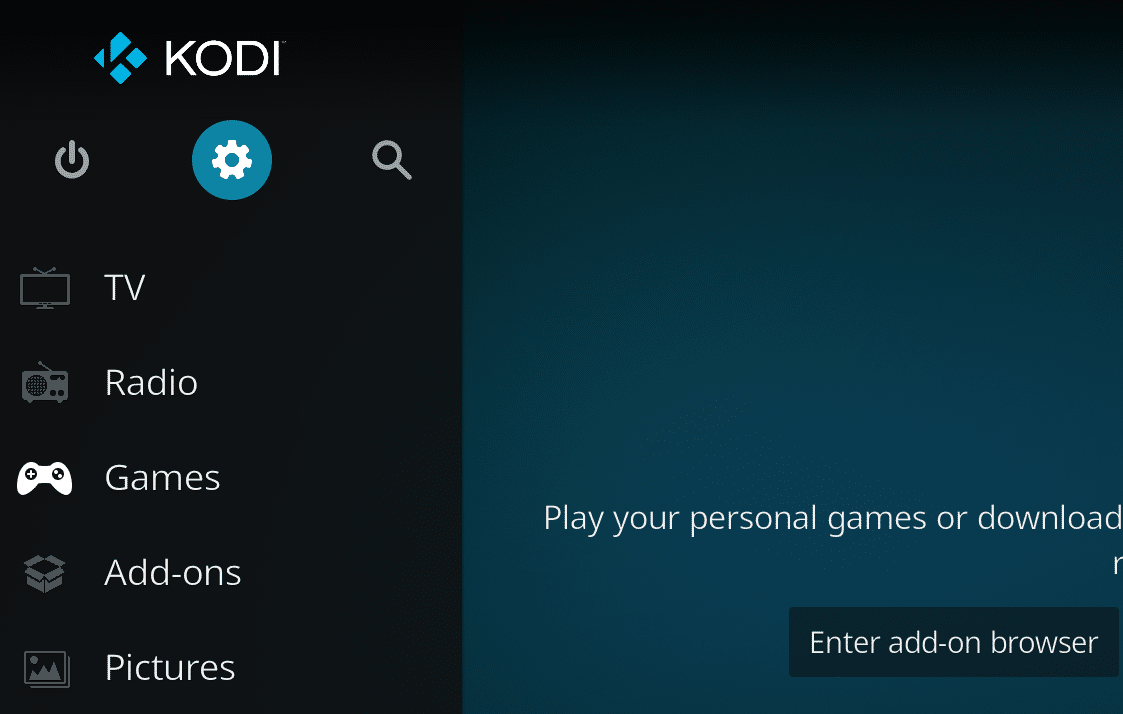Open the Add-ons menu label
Screen dimensions: 1123x714
coord(173,573)
